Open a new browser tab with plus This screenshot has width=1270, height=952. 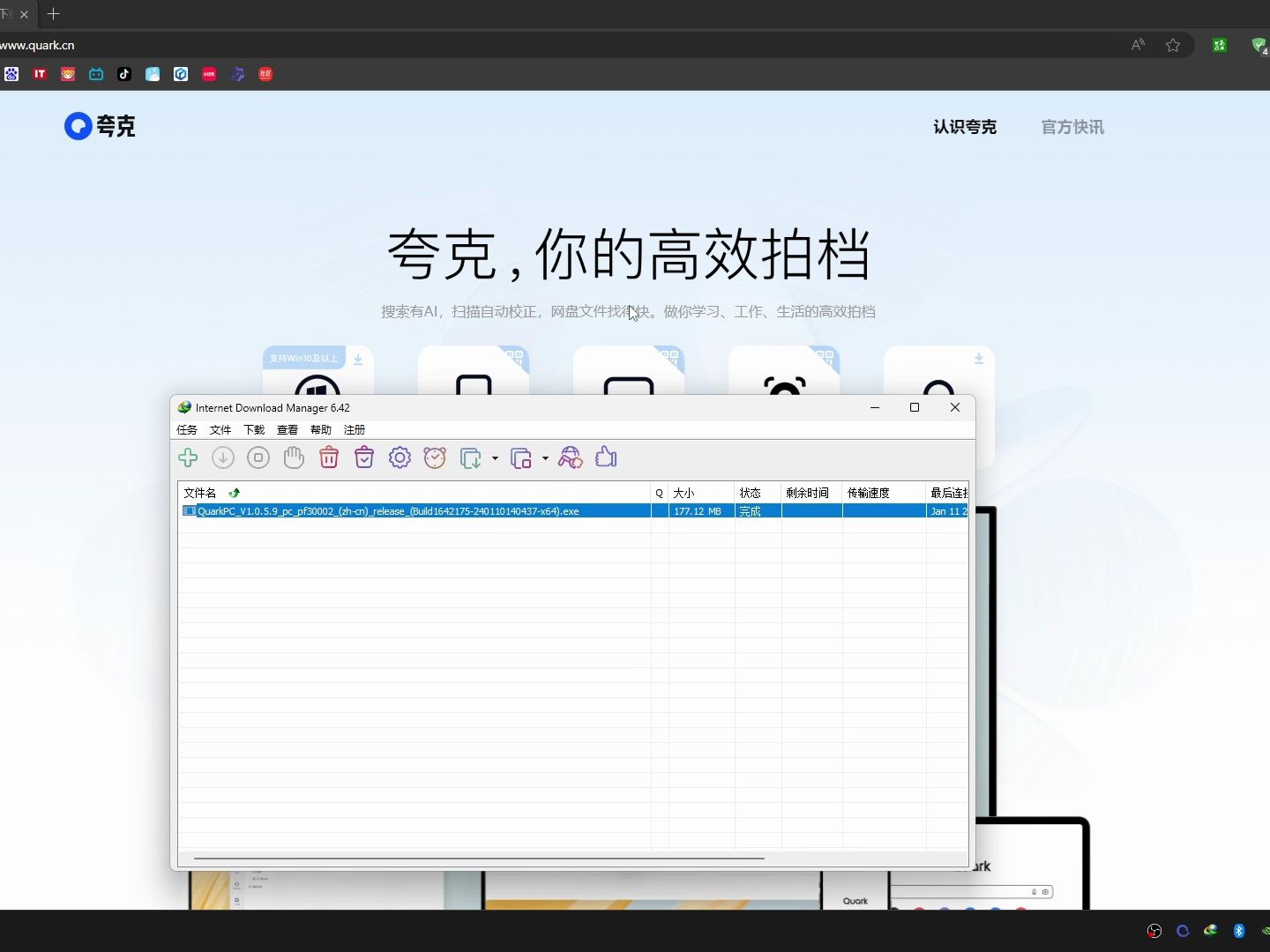pos(53,14)
